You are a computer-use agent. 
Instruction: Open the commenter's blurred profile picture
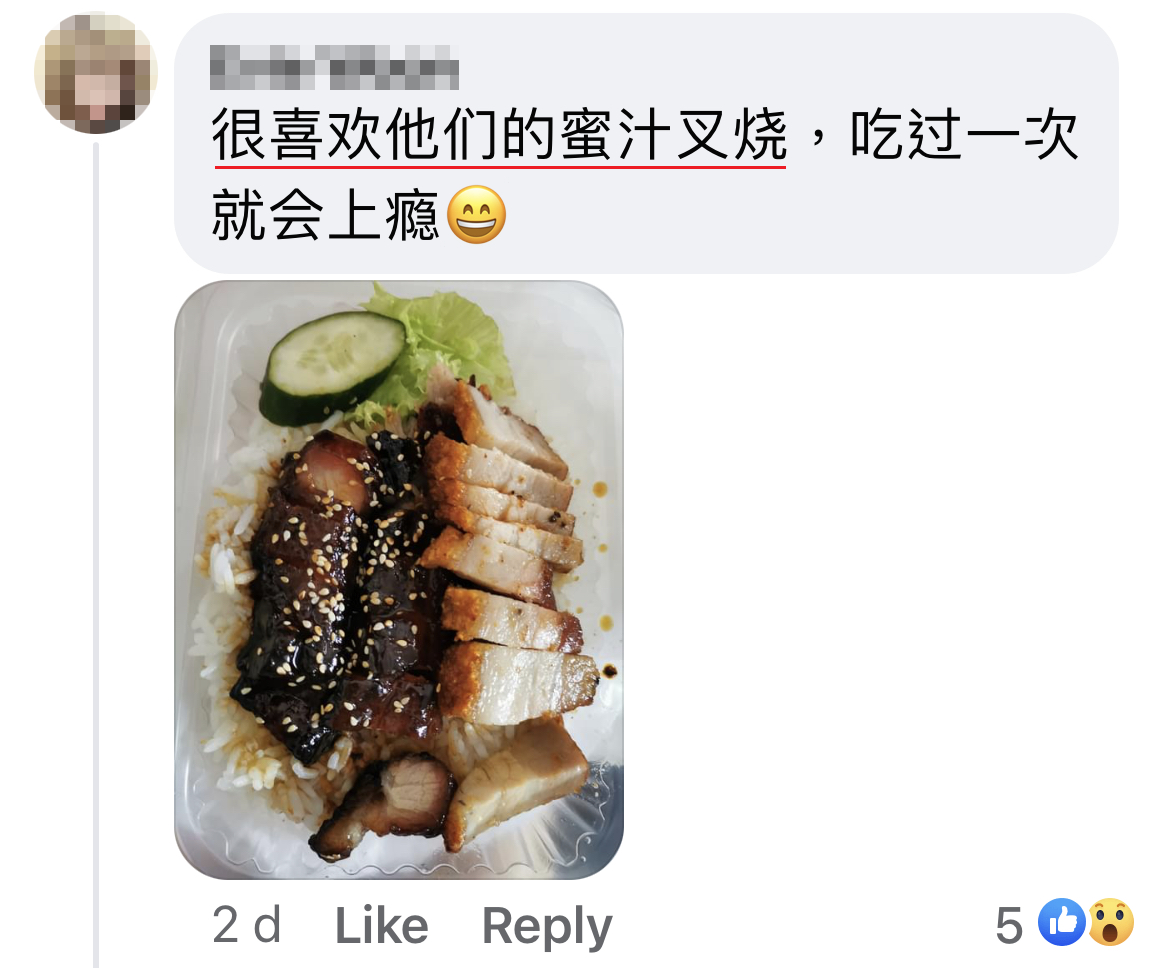tap(96, 73)
